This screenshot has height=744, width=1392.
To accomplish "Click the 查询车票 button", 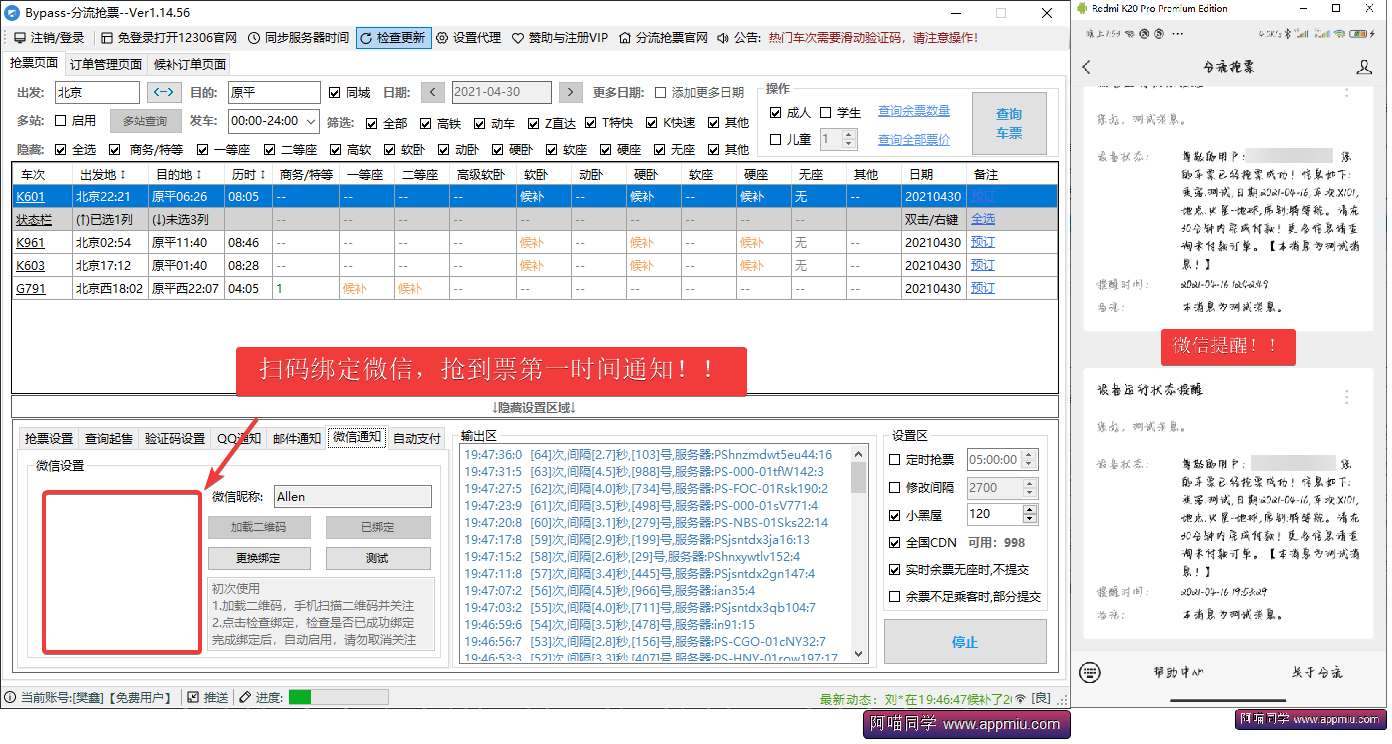I will (1009, 123).
